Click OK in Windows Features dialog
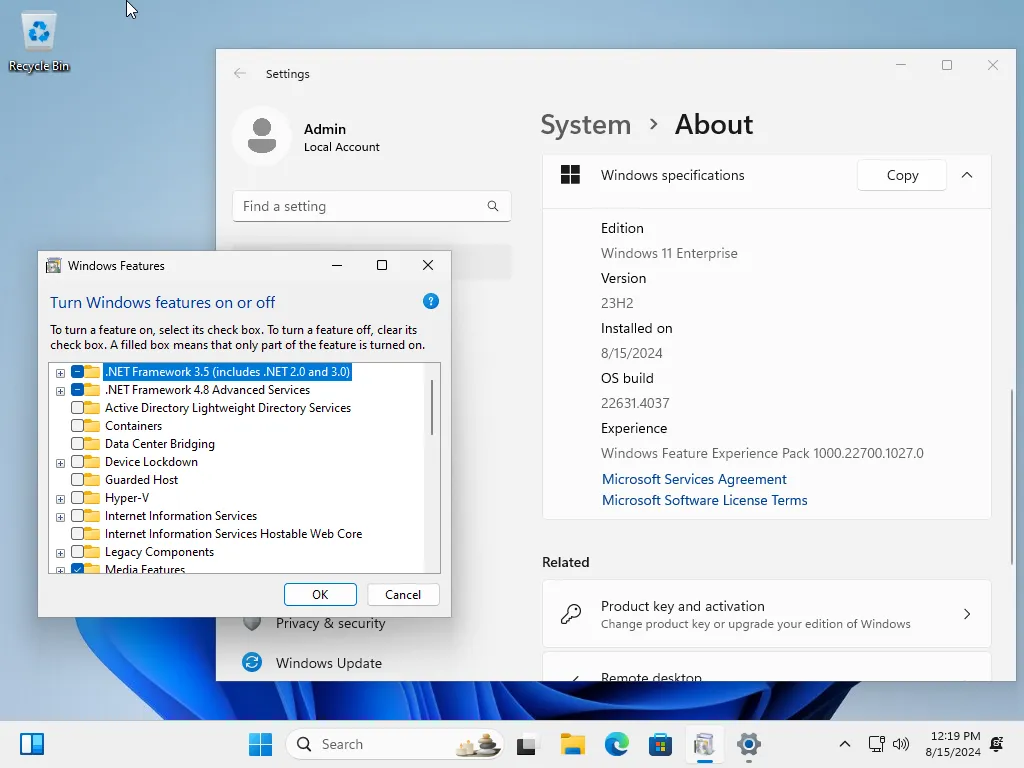Image resolution: width=1024 pixels, height=768 pixels. 320,594
